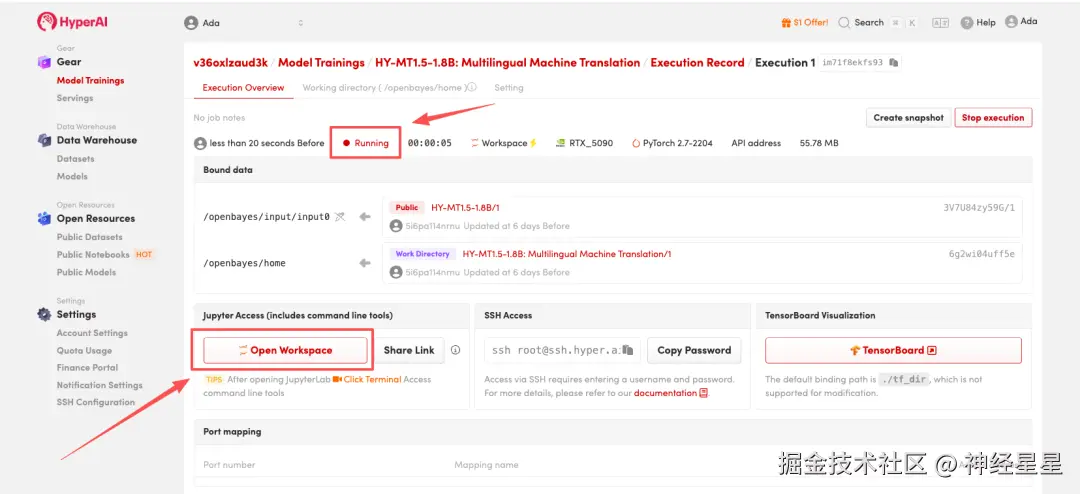Open the Help menu
Viewport: 1080px width, 494px height.
point(978,23)
